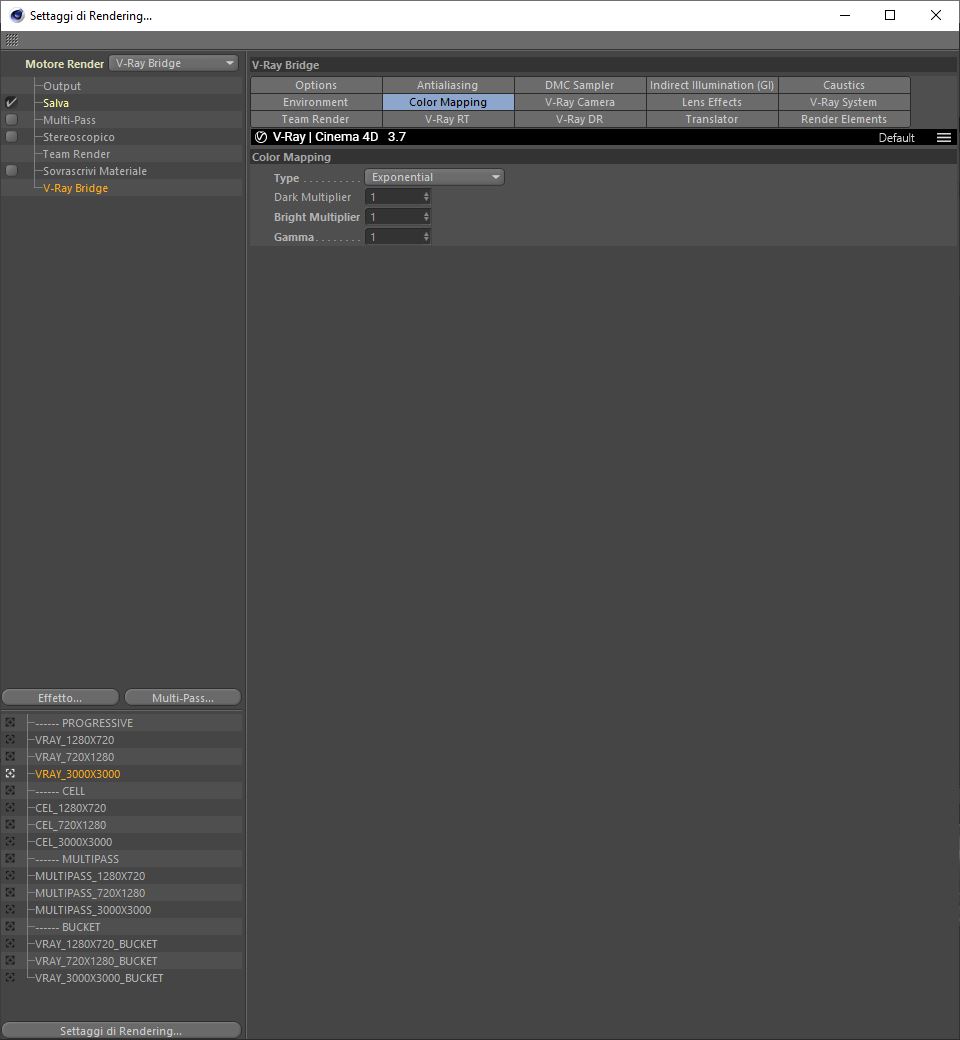Open the Motore Render dropdown
This screenshot has height=1040, width=960.
pyautogui.click(x=173, y=63)
